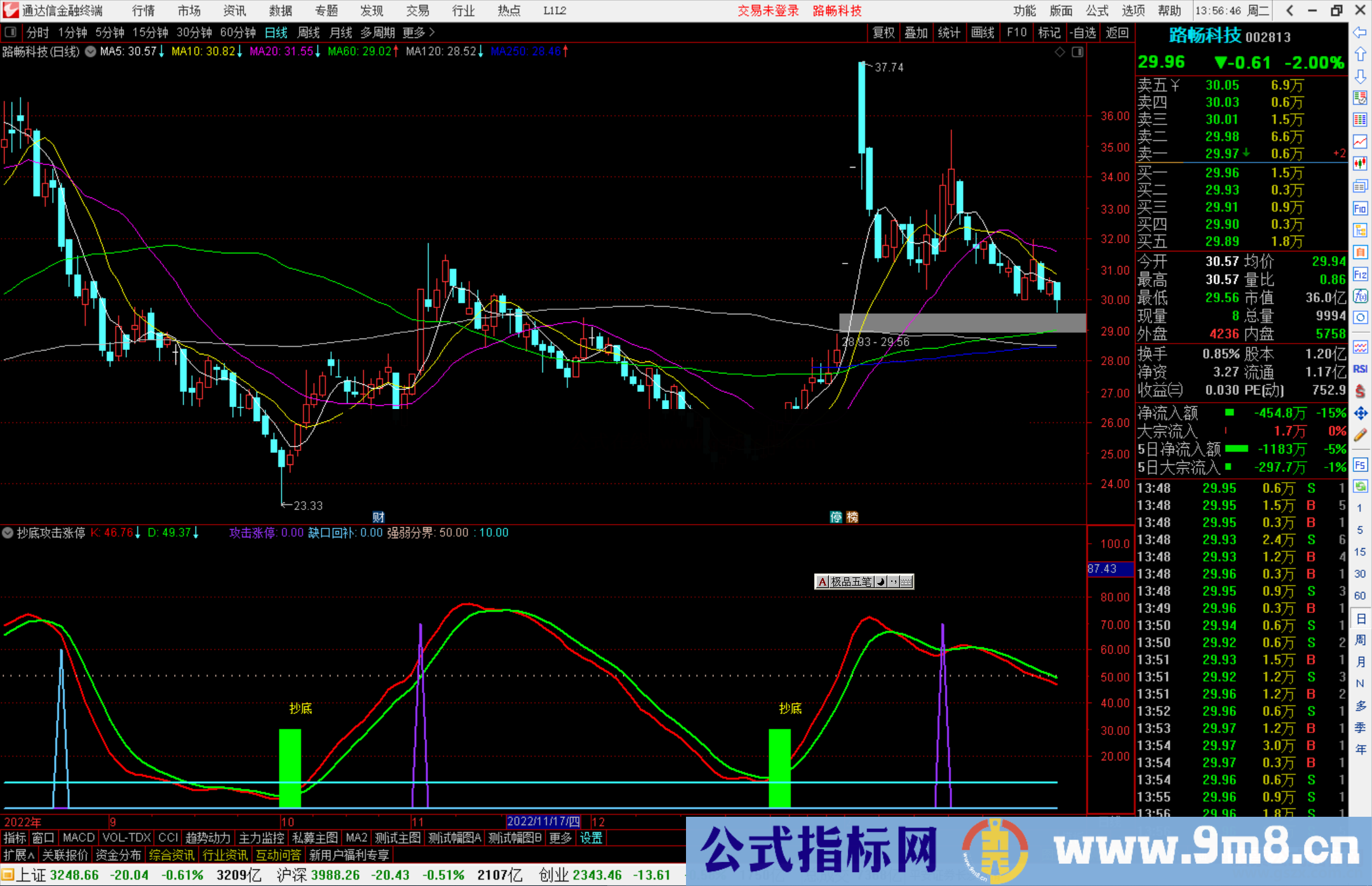Open the 公式 menu
The width and height of the screenshot is (1372, 886).
click(1096, 11)
